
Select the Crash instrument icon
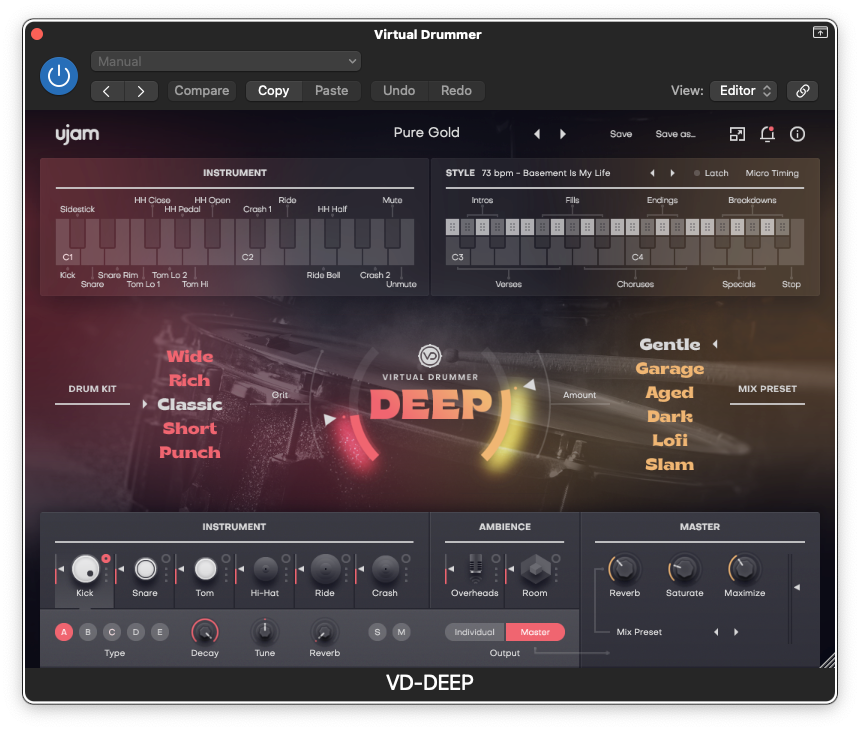pyautogui.click(x=385, y=569)
